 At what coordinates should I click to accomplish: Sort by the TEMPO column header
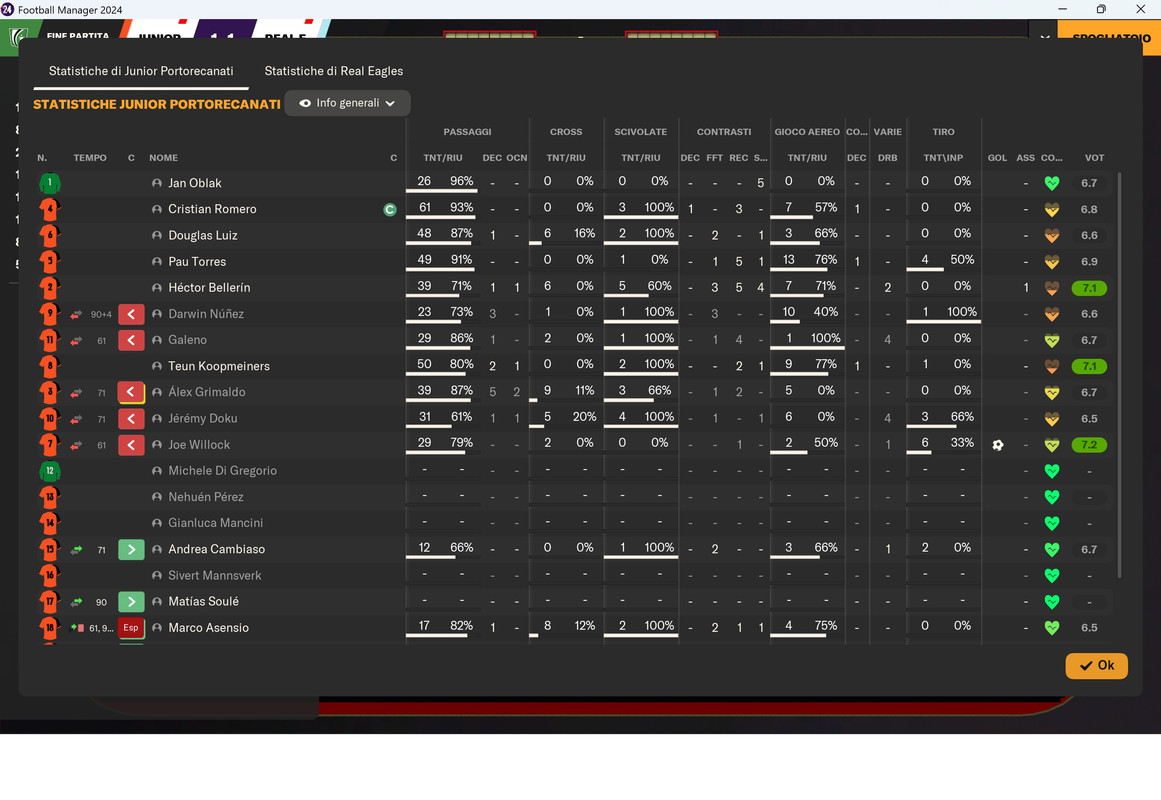click(x=90, y=158)
